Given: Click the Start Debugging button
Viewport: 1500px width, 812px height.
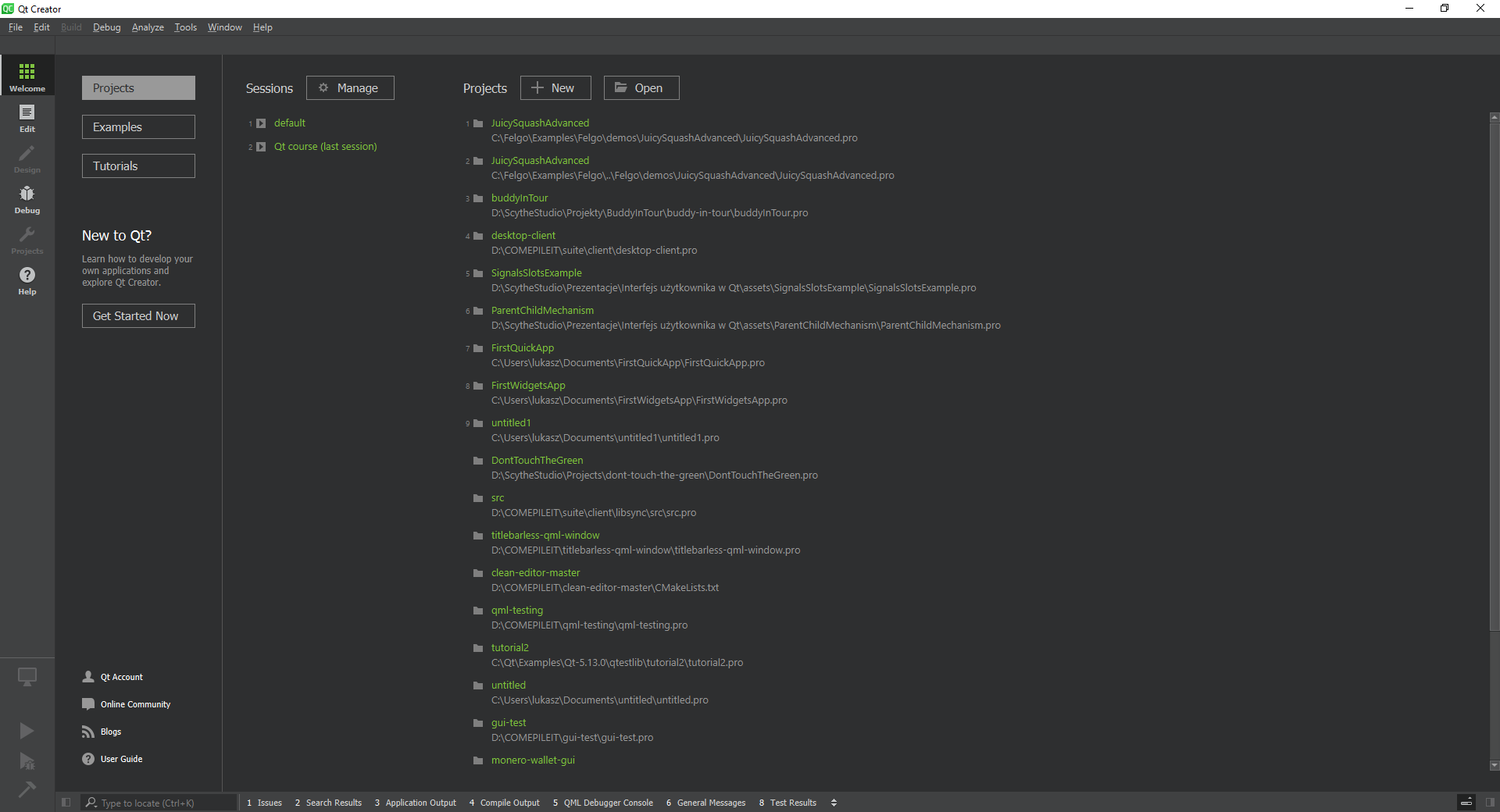Looking at the screenshot, I should [27, 761].
